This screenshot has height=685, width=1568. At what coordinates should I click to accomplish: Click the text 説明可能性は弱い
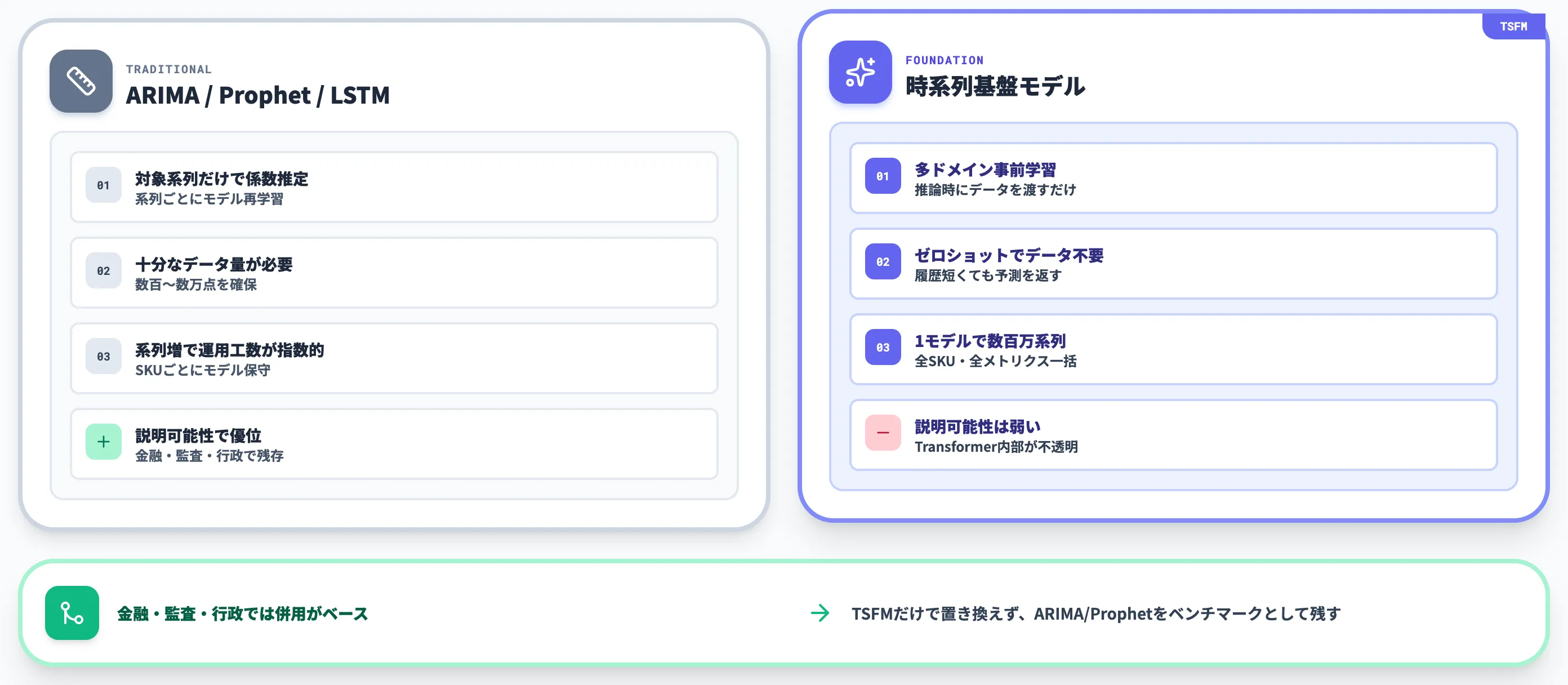tap(977, 426)
